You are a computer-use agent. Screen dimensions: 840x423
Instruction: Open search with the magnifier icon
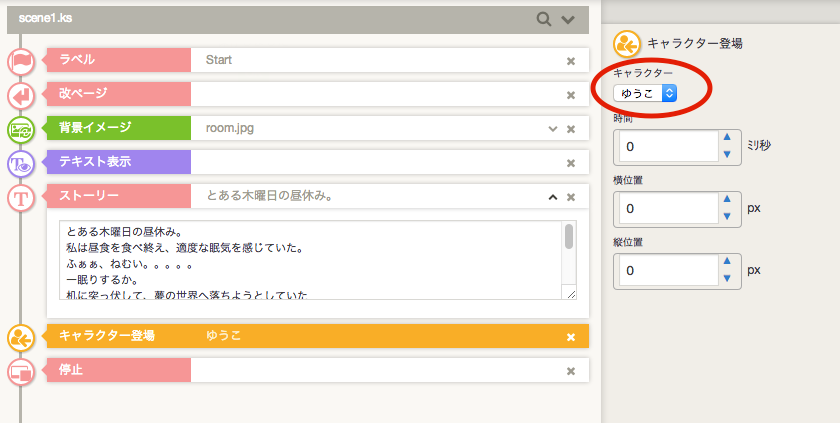[x=544, y=19]
